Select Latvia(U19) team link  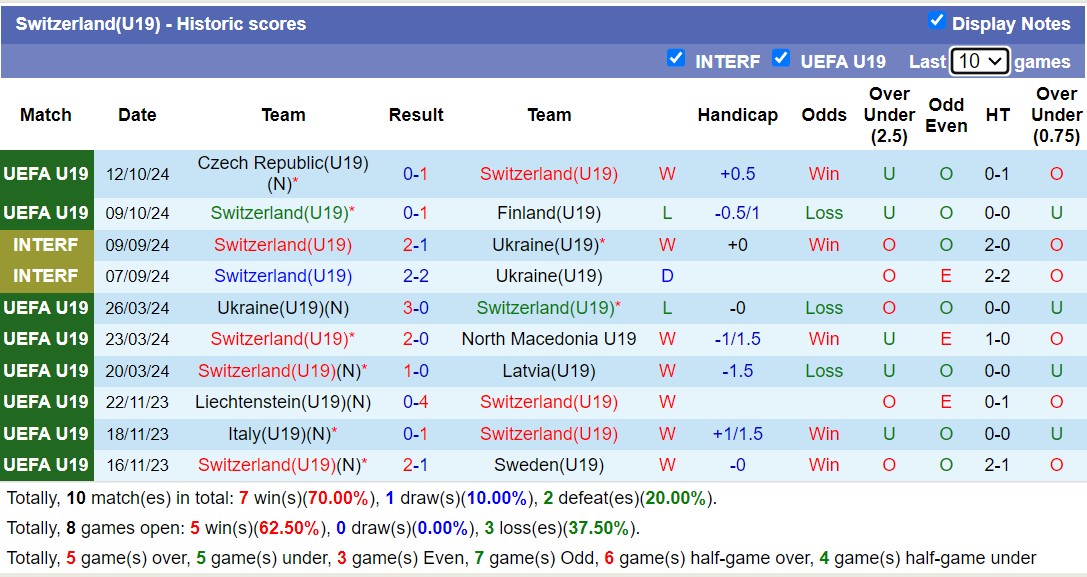(x=549, y=371)
